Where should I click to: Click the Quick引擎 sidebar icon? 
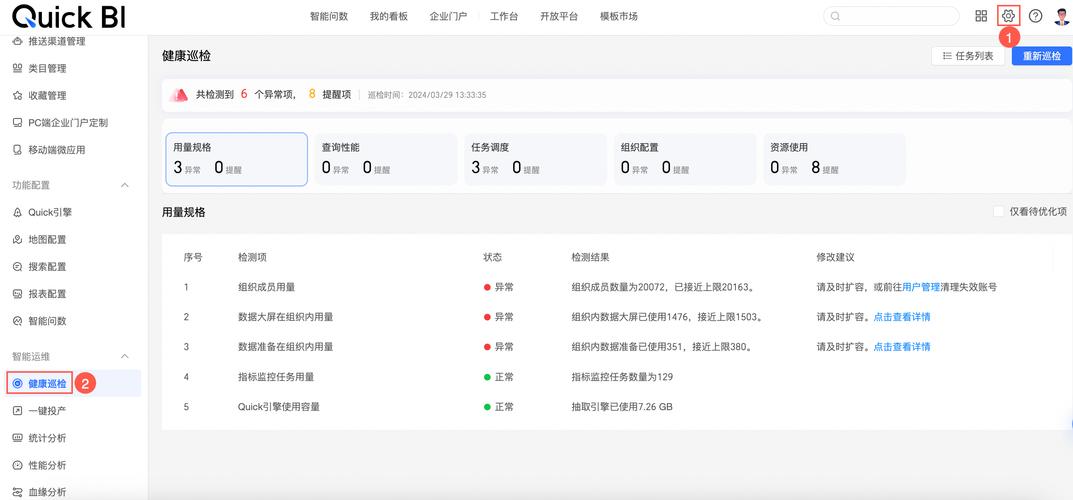[x=18, y=212]
